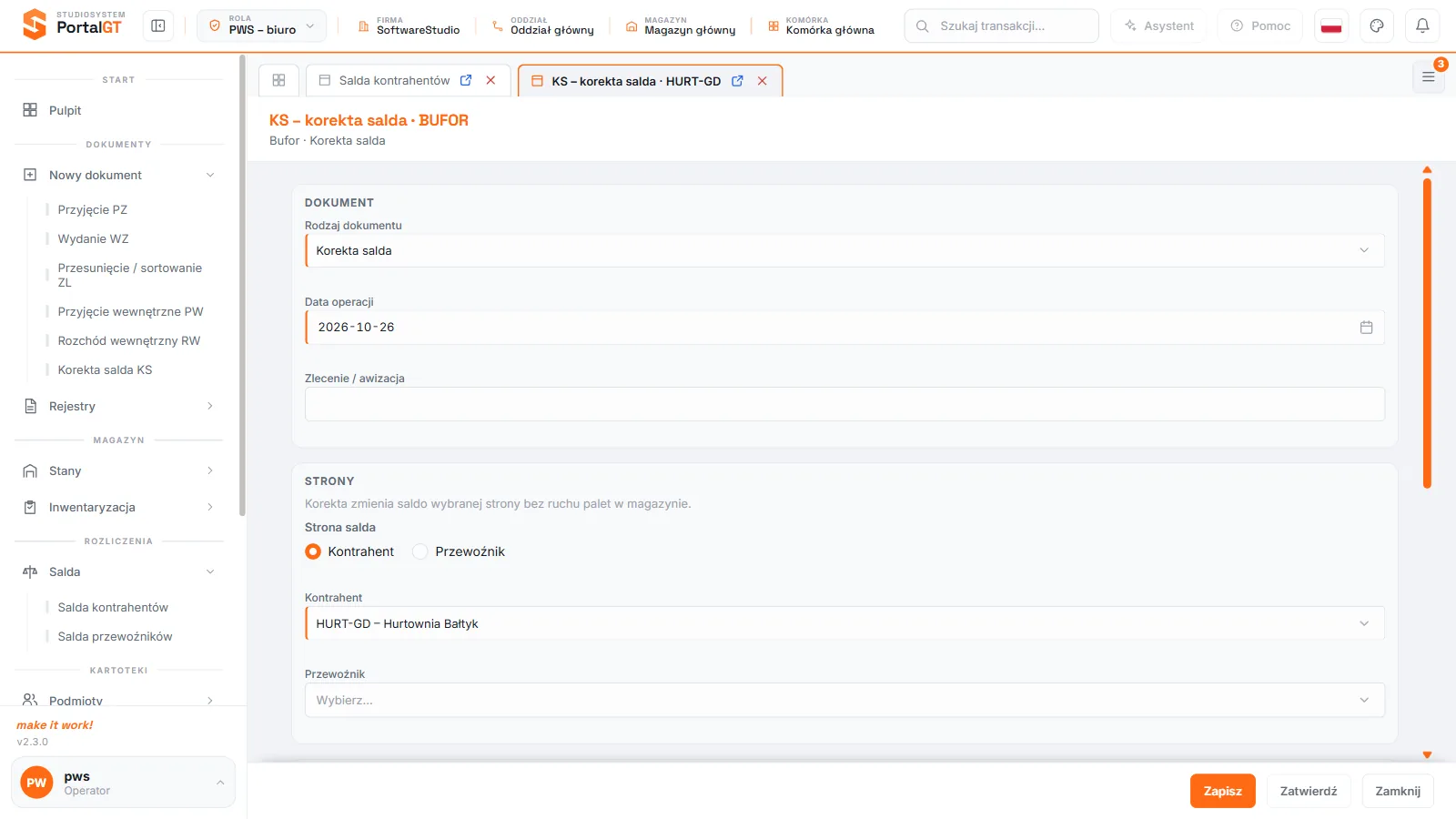Open Salda kontrahentów tab in new window
The image size is (1456, 819).
coord(466,80)
